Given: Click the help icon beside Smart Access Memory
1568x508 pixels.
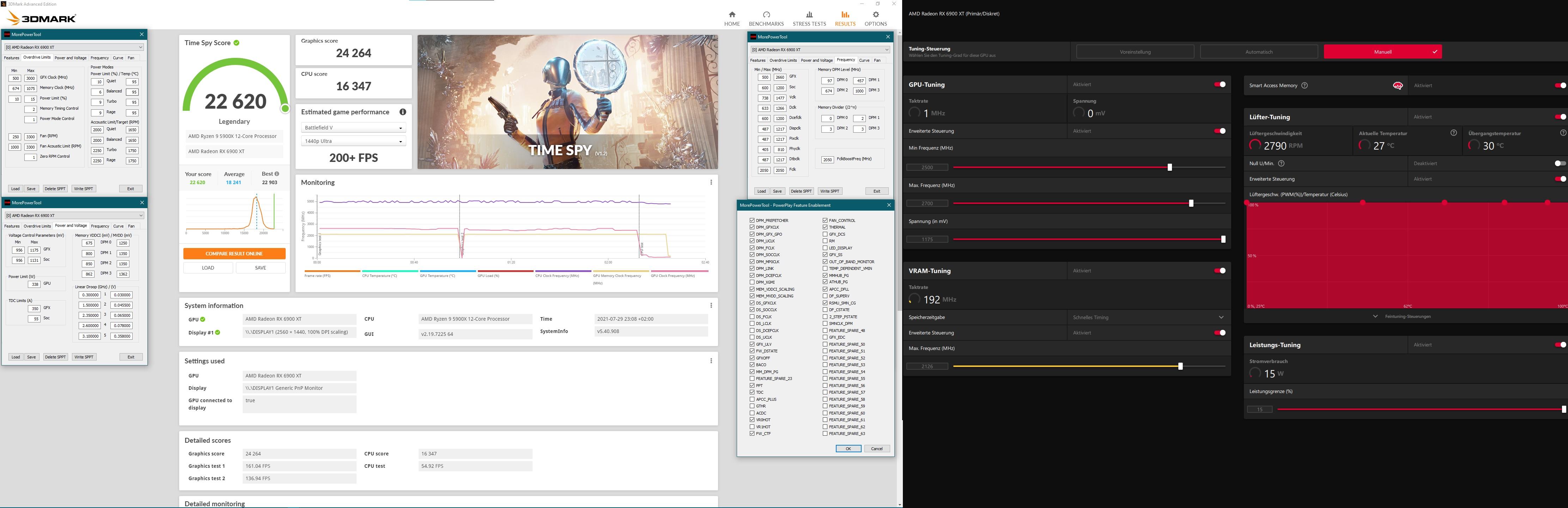Looking at the screenshot, I should point(1305,85).
